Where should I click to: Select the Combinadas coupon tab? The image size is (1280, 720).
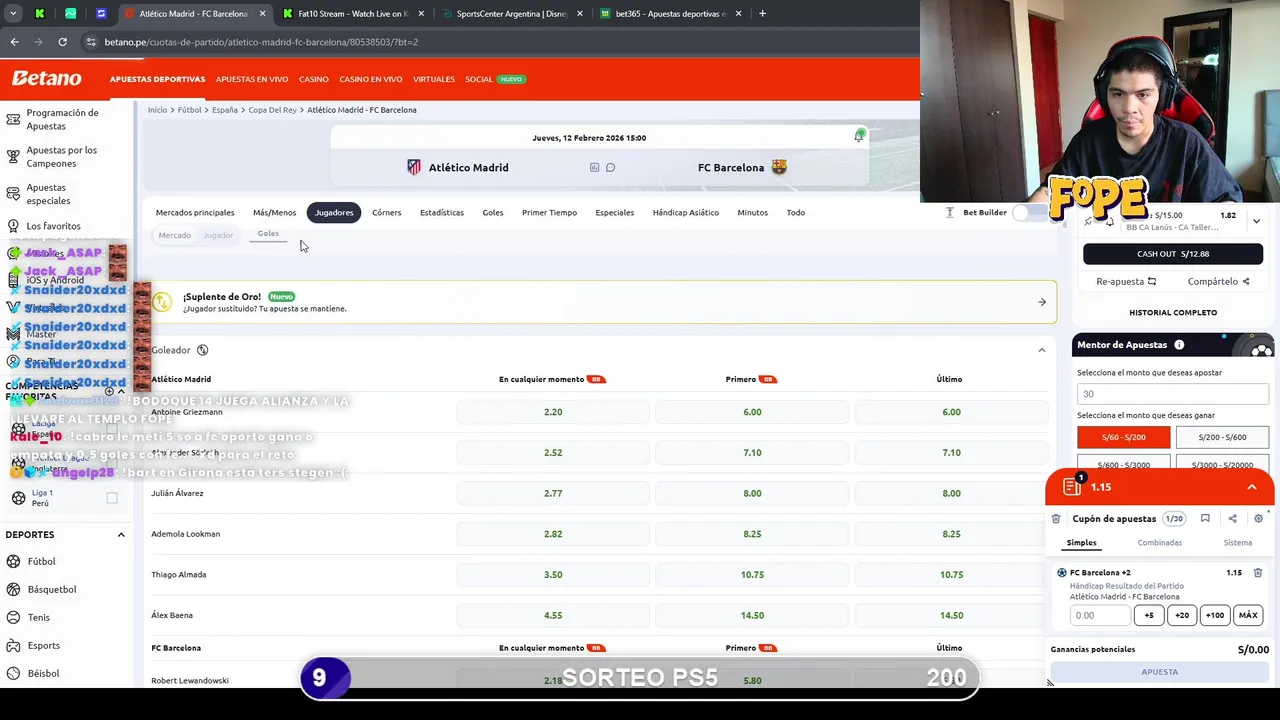(1160, 542)
